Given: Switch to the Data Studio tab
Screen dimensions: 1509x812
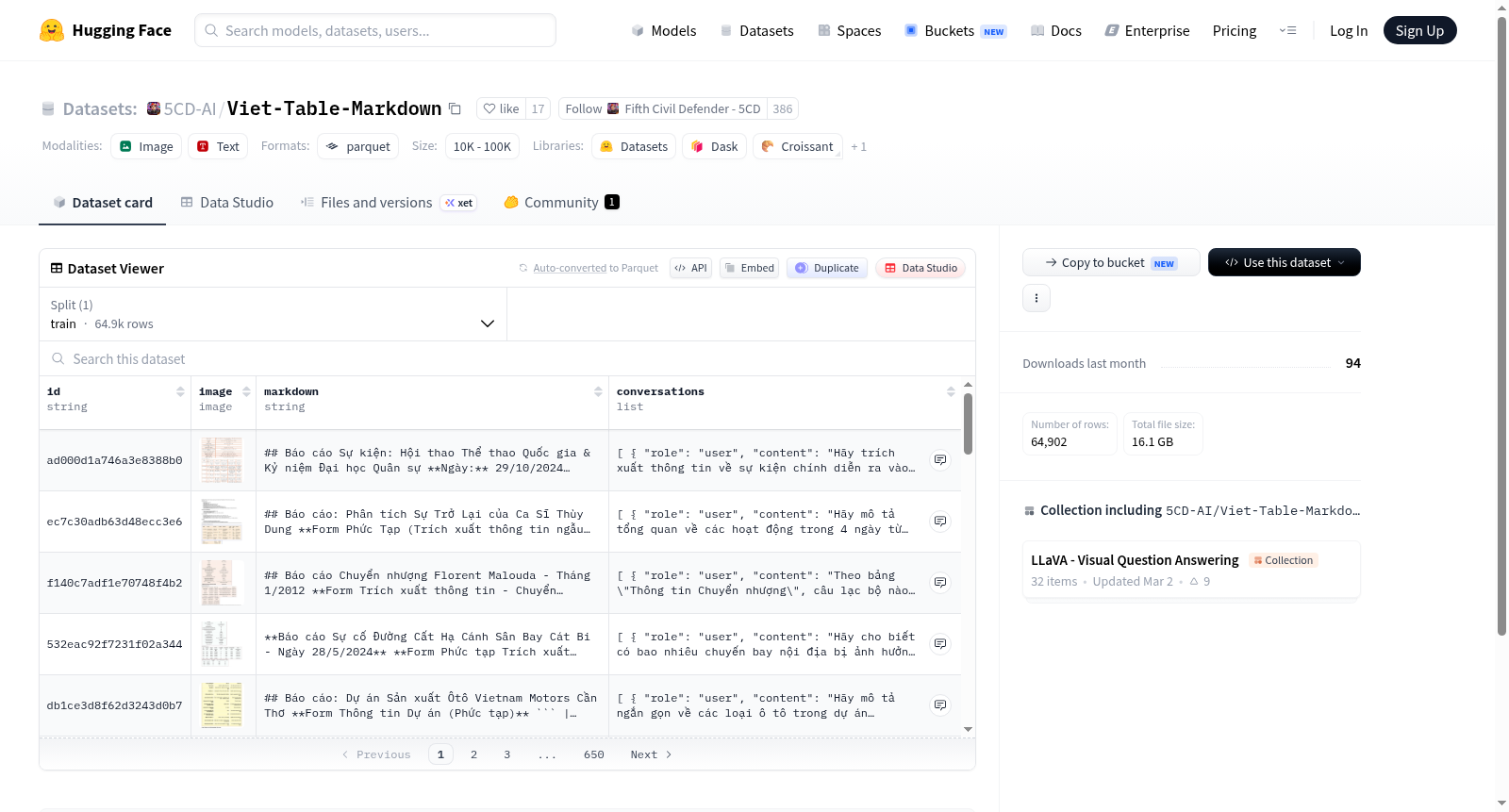Looking at the screenshot, I should click(x=227, y=202).
